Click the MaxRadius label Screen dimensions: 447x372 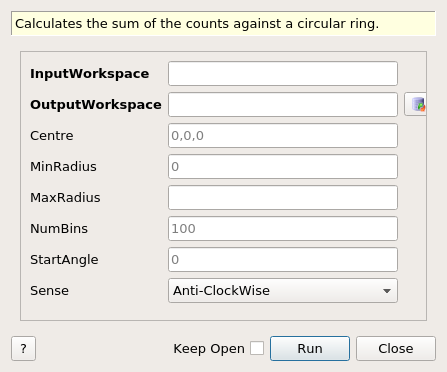pos(65,198)
